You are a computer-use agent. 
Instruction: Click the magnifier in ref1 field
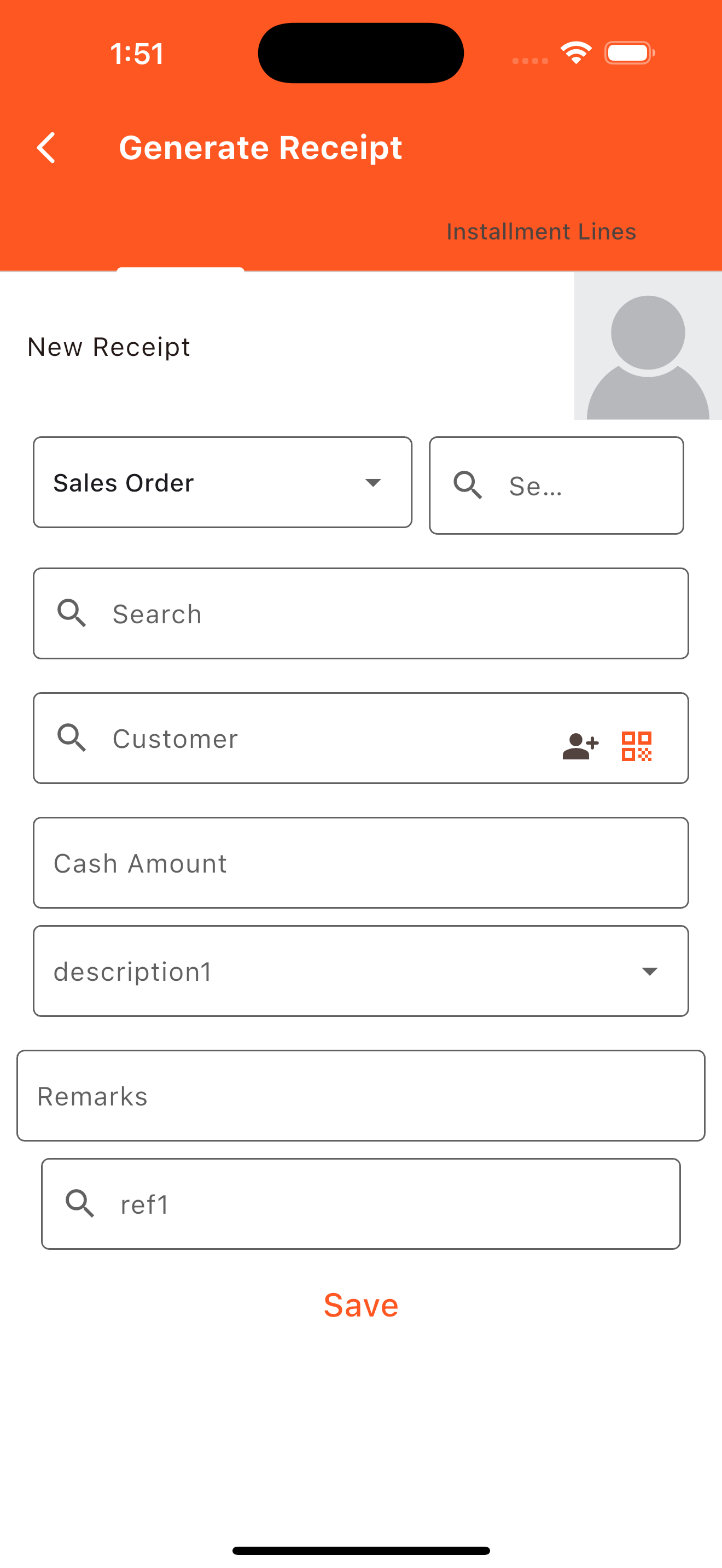[80, 1203]
